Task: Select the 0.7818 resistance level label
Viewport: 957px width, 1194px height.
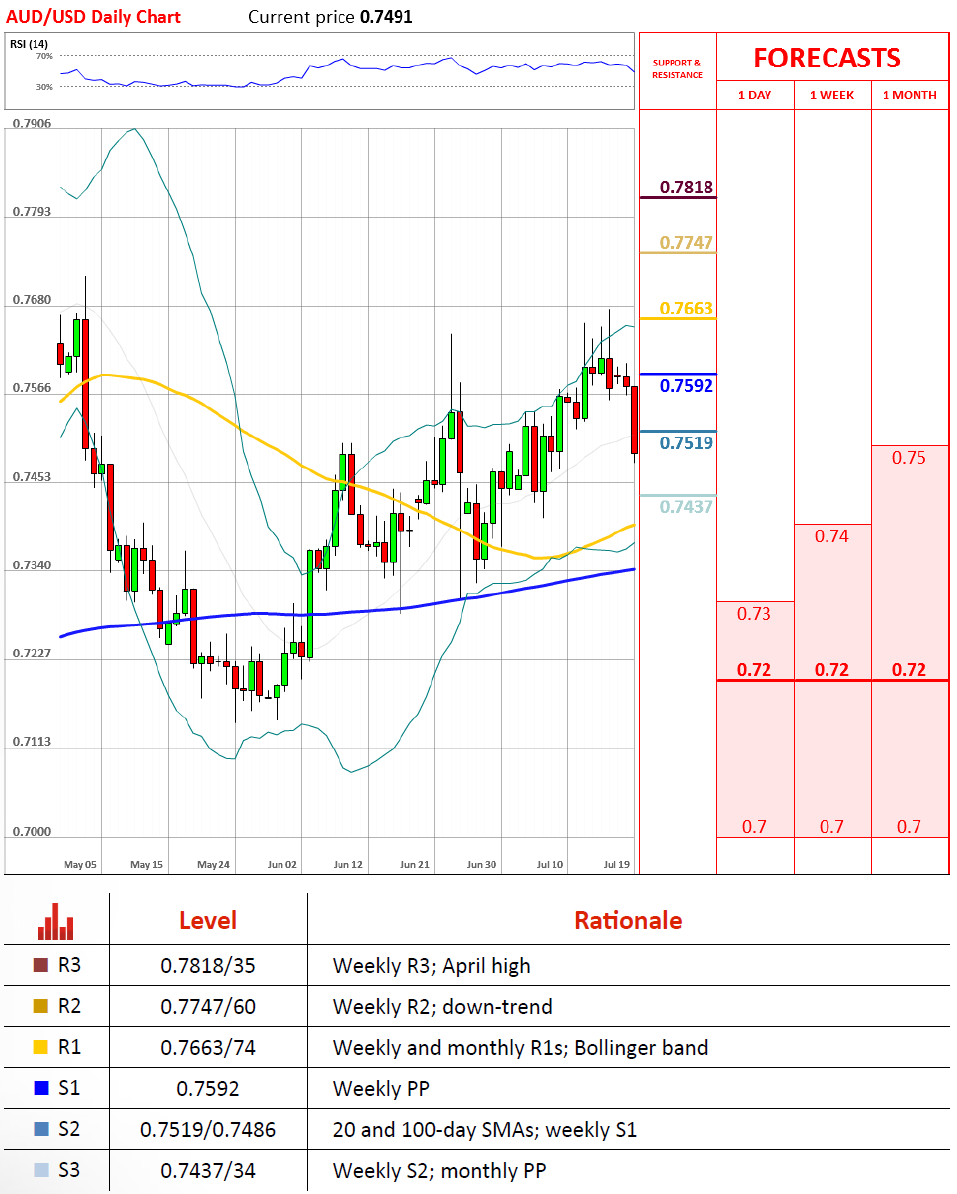Action: click(x=686, y=187)
